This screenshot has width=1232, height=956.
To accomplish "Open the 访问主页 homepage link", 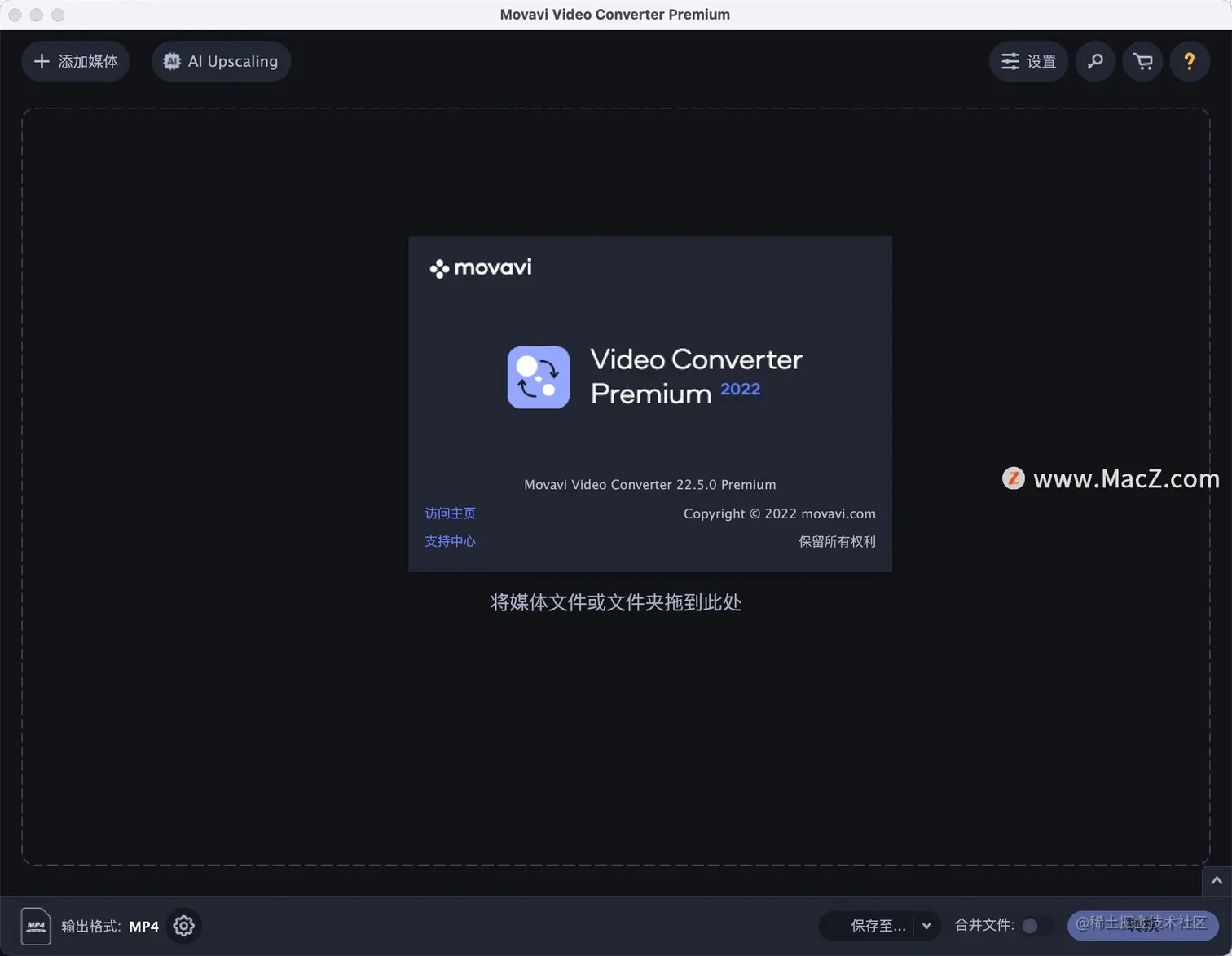I will [450, 513].
